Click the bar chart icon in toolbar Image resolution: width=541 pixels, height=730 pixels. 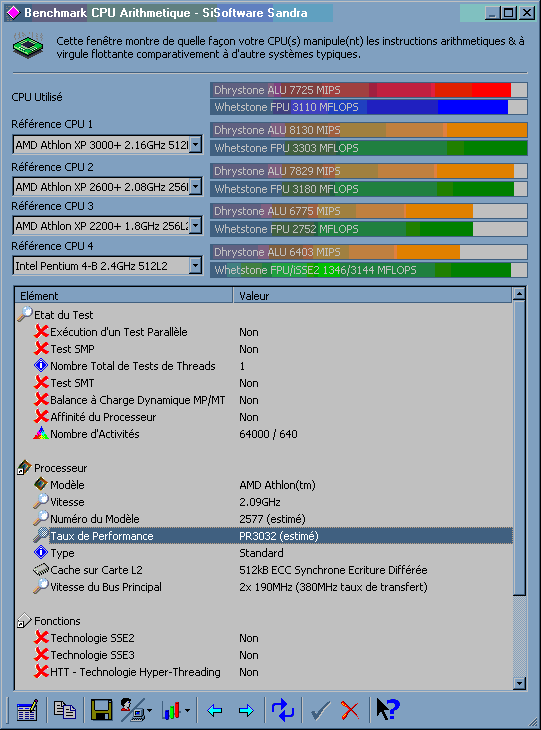[x=171, y=710]
